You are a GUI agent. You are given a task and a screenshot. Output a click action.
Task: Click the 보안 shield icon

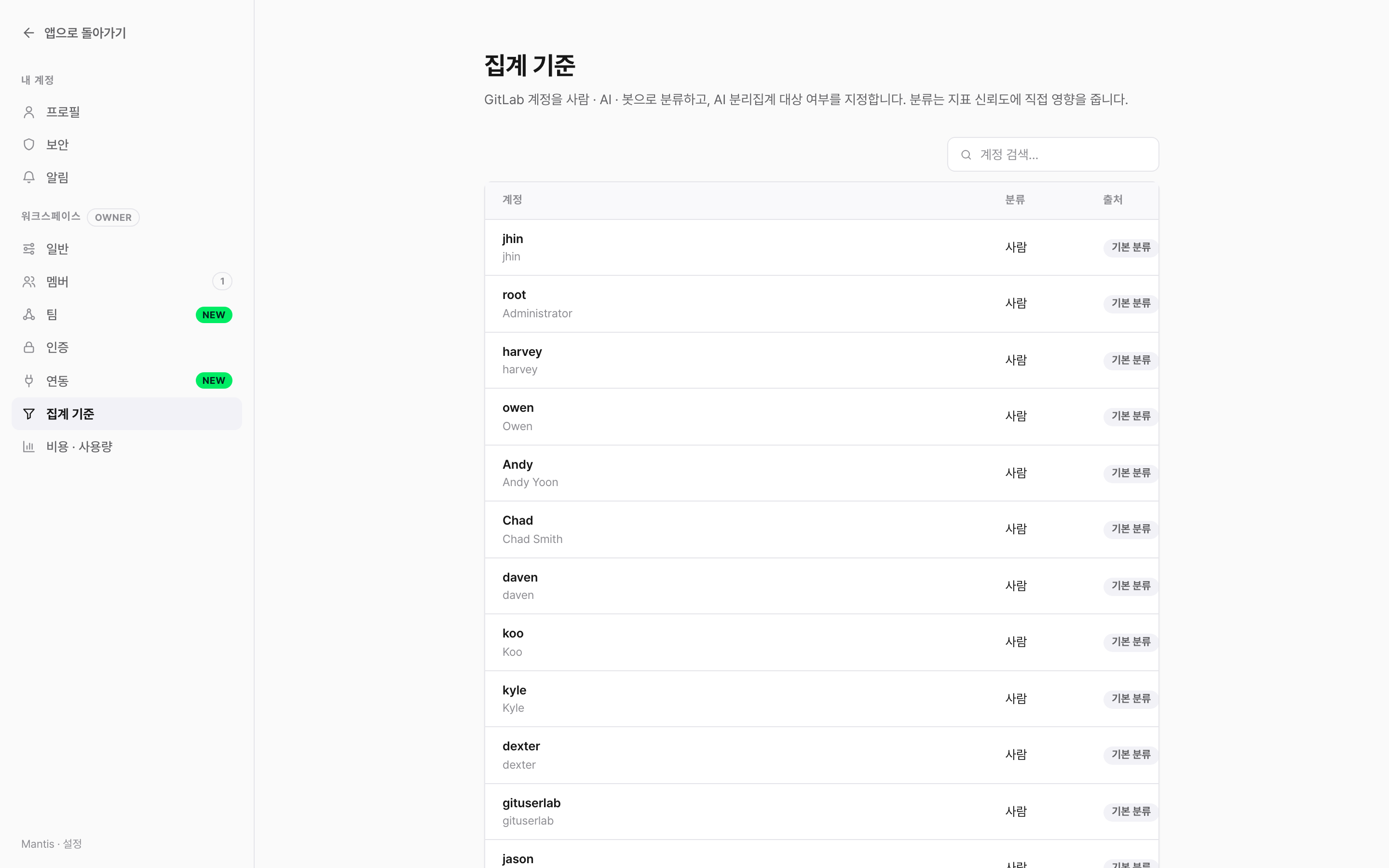click(29, 144)
